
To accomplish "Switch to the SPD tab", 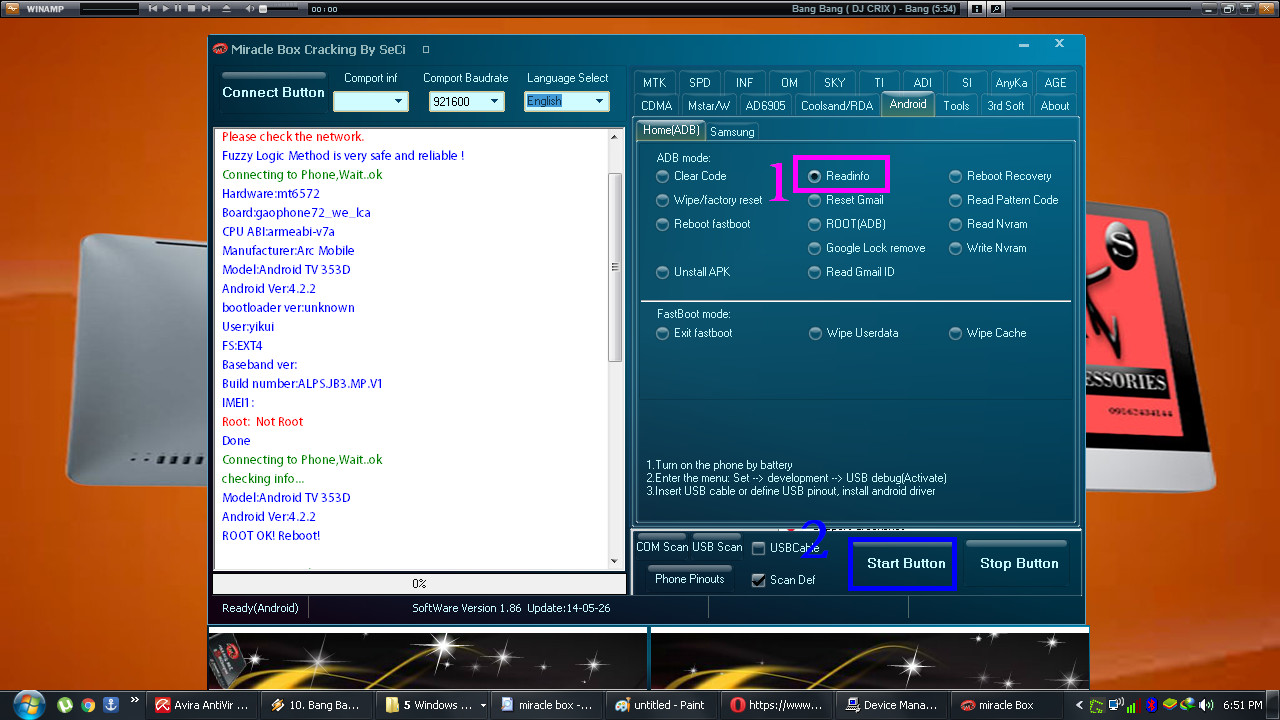I will click(700, 83).
